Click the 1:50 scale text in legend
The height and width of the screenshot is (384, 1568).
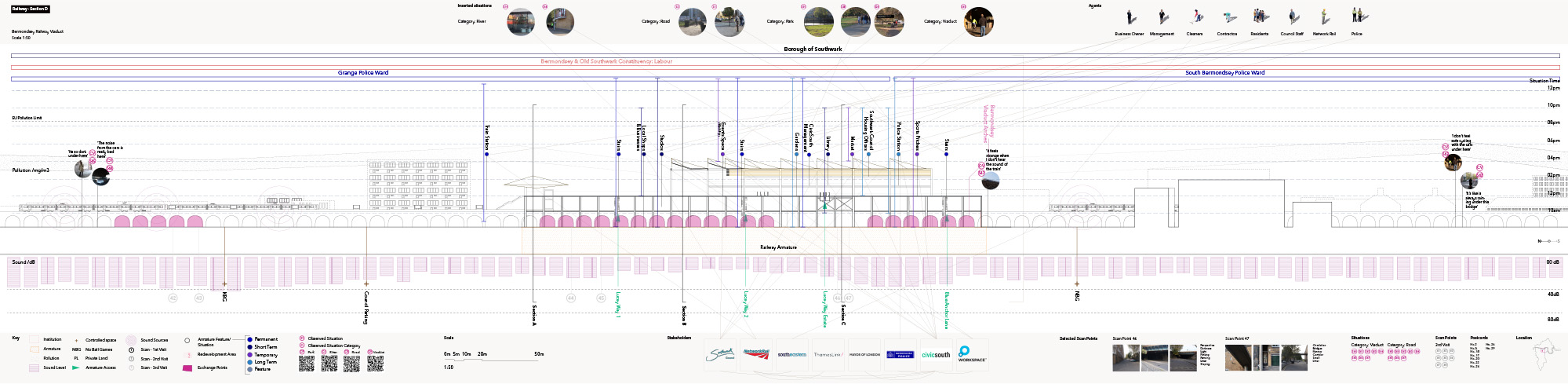point(449,367)
